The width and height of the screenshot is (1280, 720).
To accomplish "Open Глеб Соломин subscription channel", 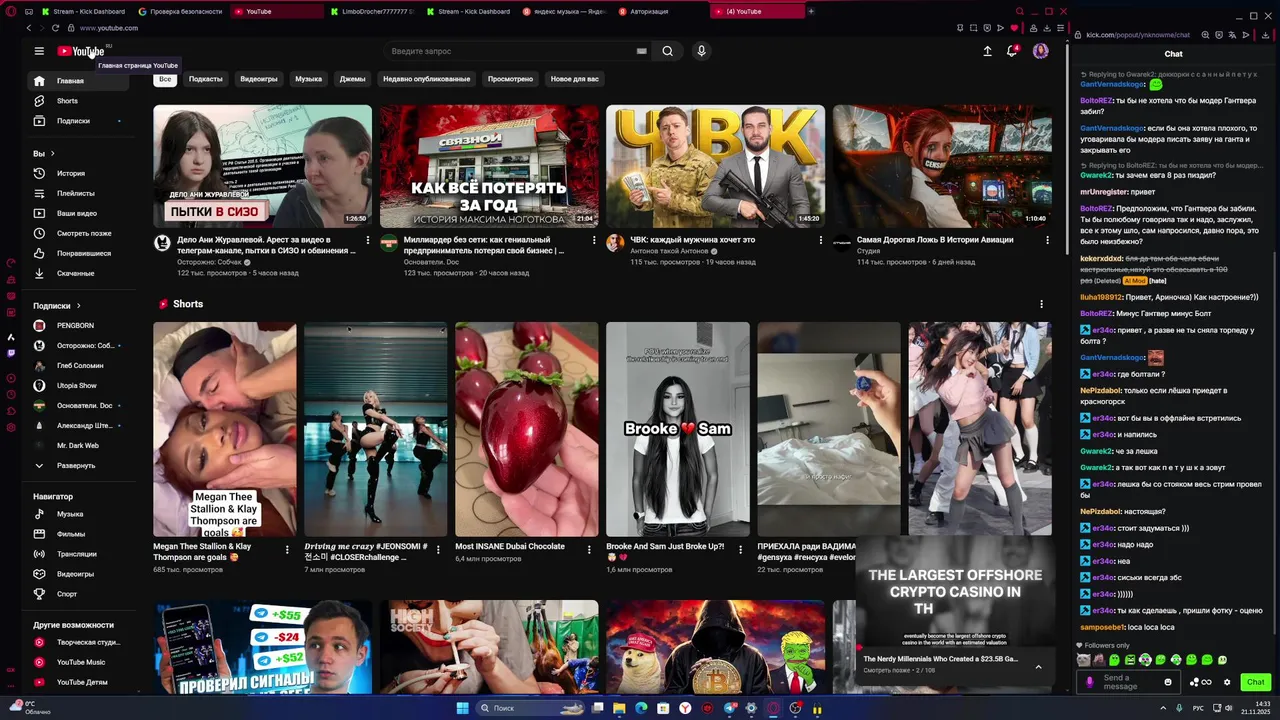I will (78, 365).
